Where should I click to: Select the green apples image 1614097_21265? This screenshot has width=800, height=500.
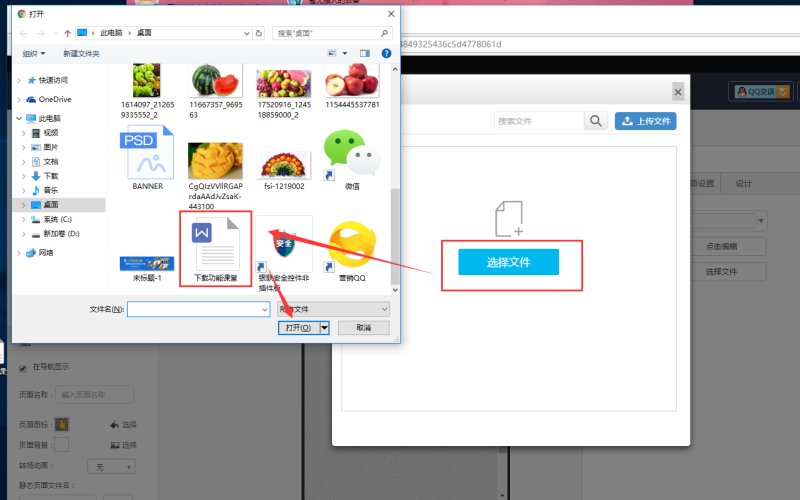coord(147,80)
